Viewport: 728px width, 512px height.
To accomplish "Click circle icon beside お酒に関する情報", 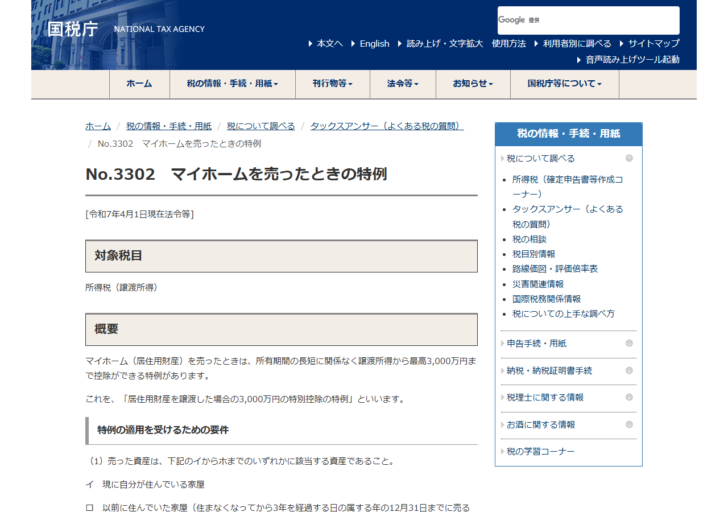I will 629,424.
